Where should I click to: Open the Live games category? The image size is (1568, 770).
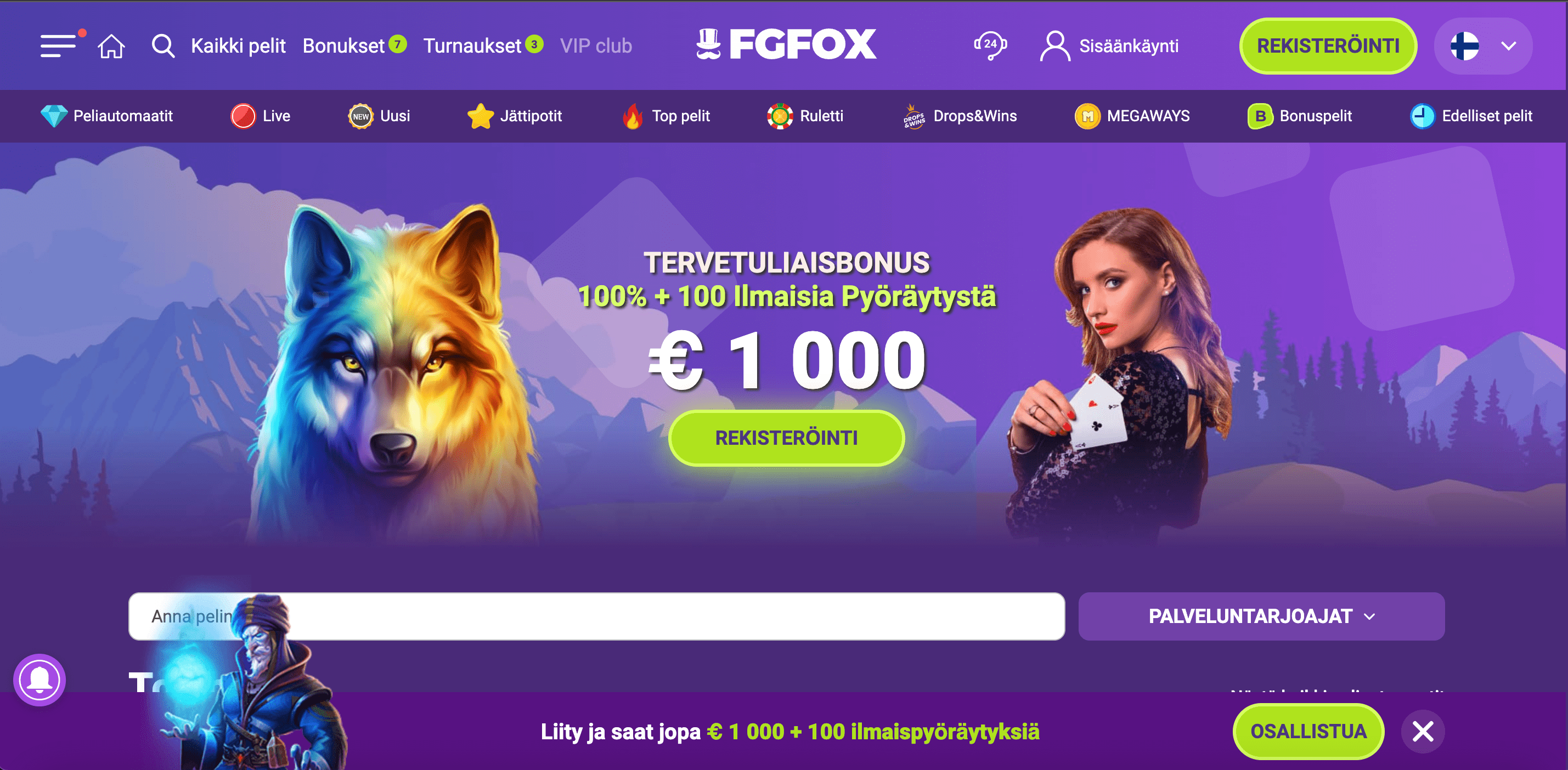(x=261, y=116)
